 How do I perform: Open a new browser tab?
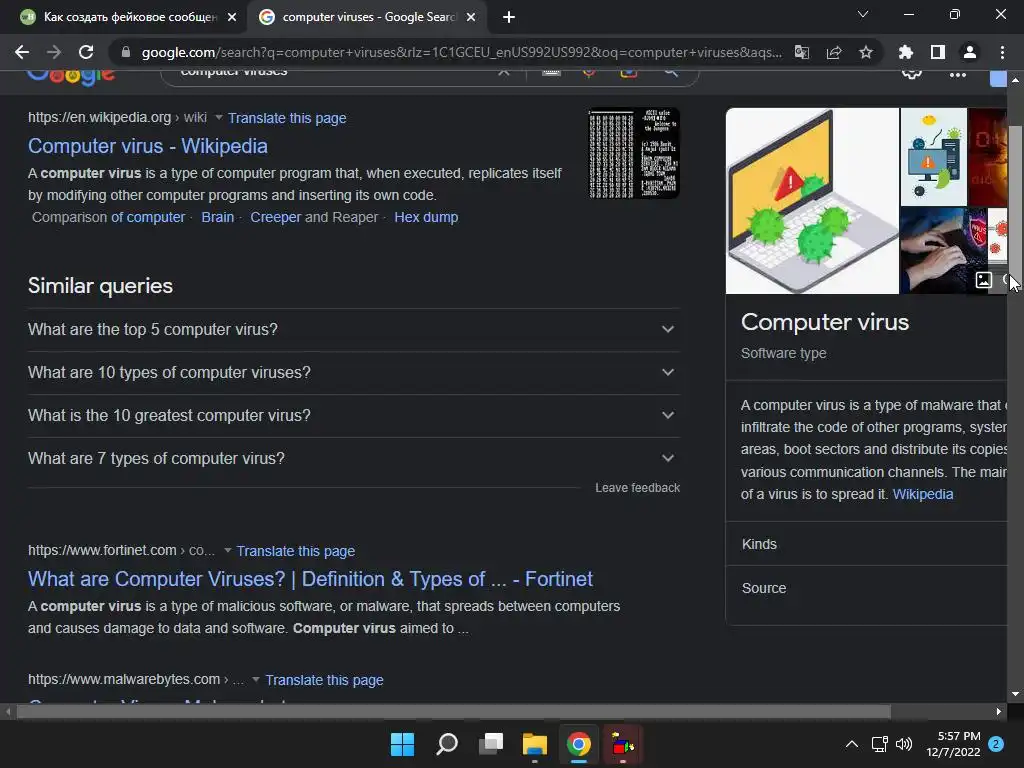pos(509,17)
